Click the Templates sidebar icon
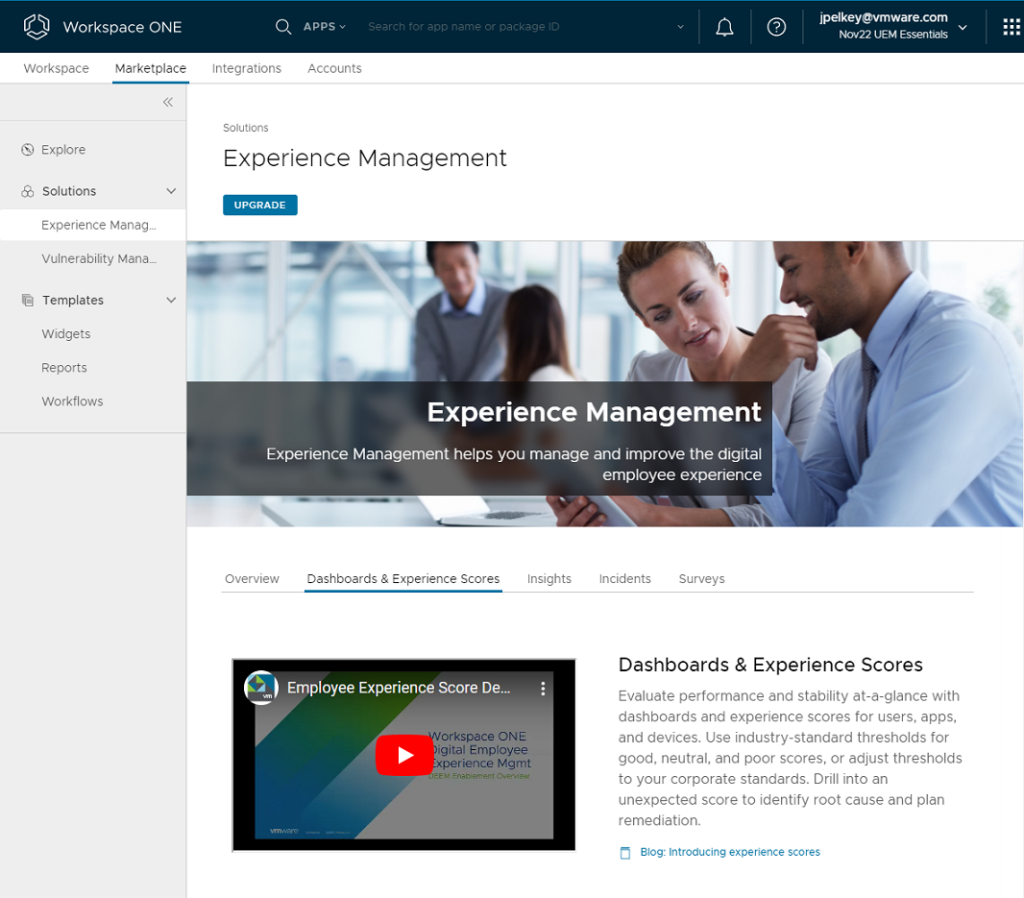 pos(27,300)
